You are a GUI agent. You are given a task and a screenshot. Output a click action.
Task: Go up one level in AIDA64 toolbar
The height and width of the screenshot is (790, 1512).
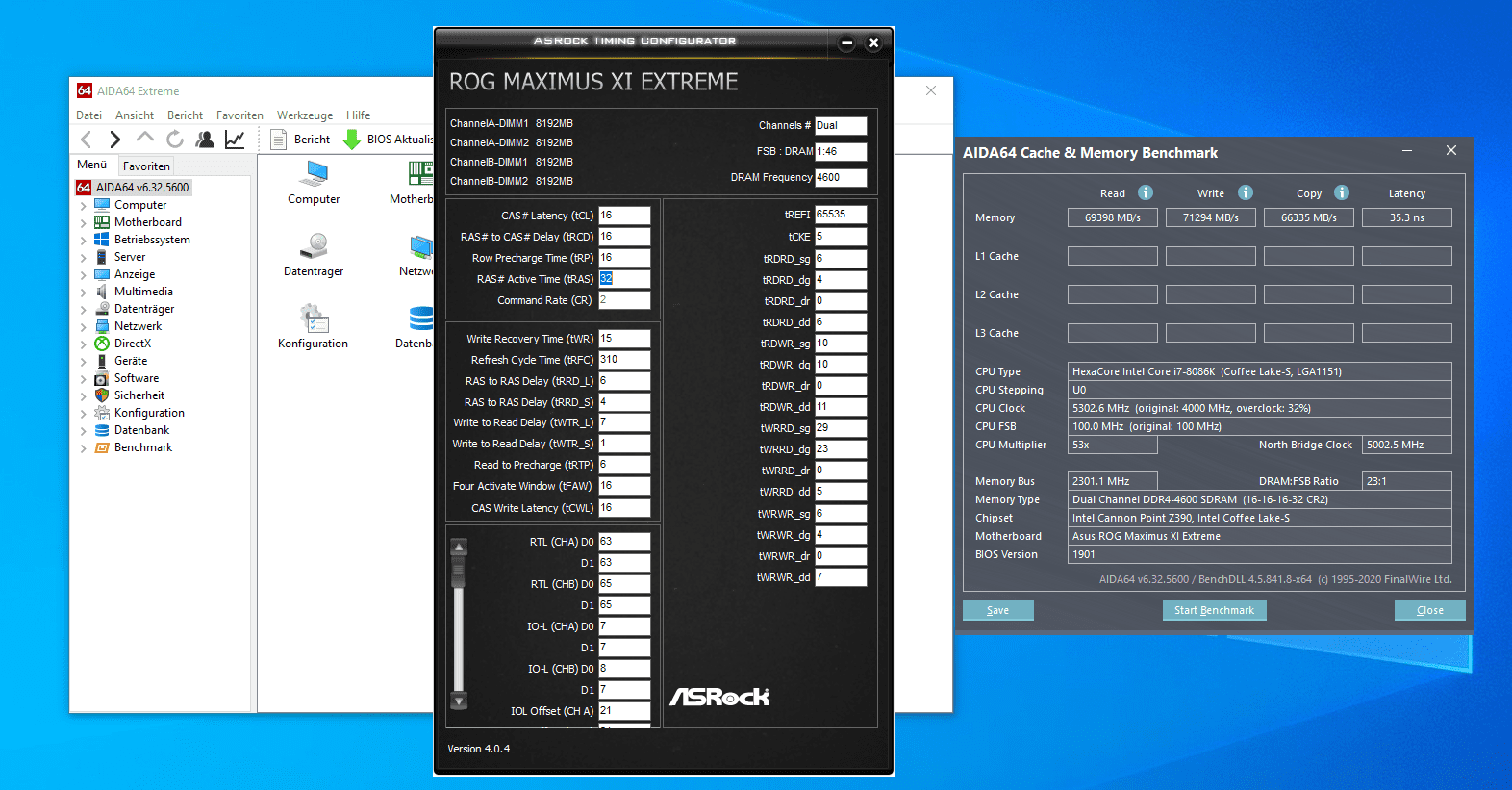click(x=145, y=139)
